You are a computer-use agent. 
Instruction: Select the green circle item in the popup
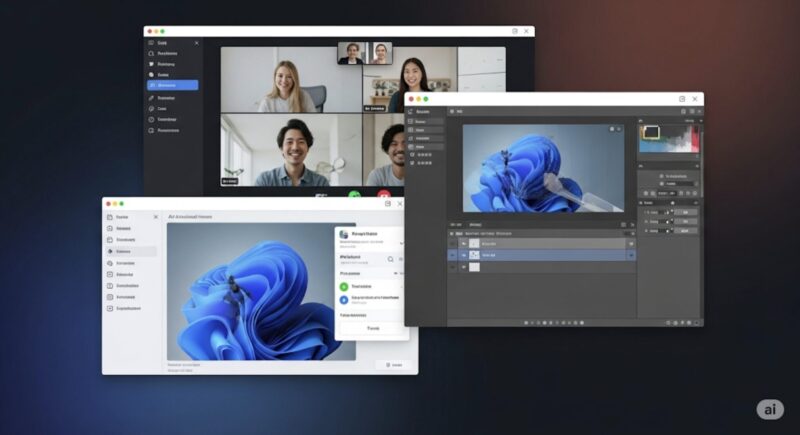[344, 287]
